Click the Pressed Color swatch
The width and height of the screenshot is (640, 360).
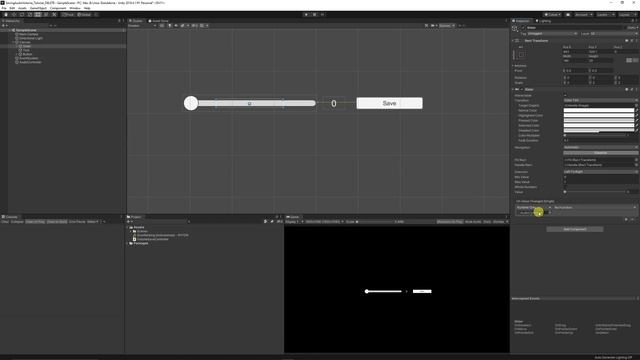(x=599, y=120)
